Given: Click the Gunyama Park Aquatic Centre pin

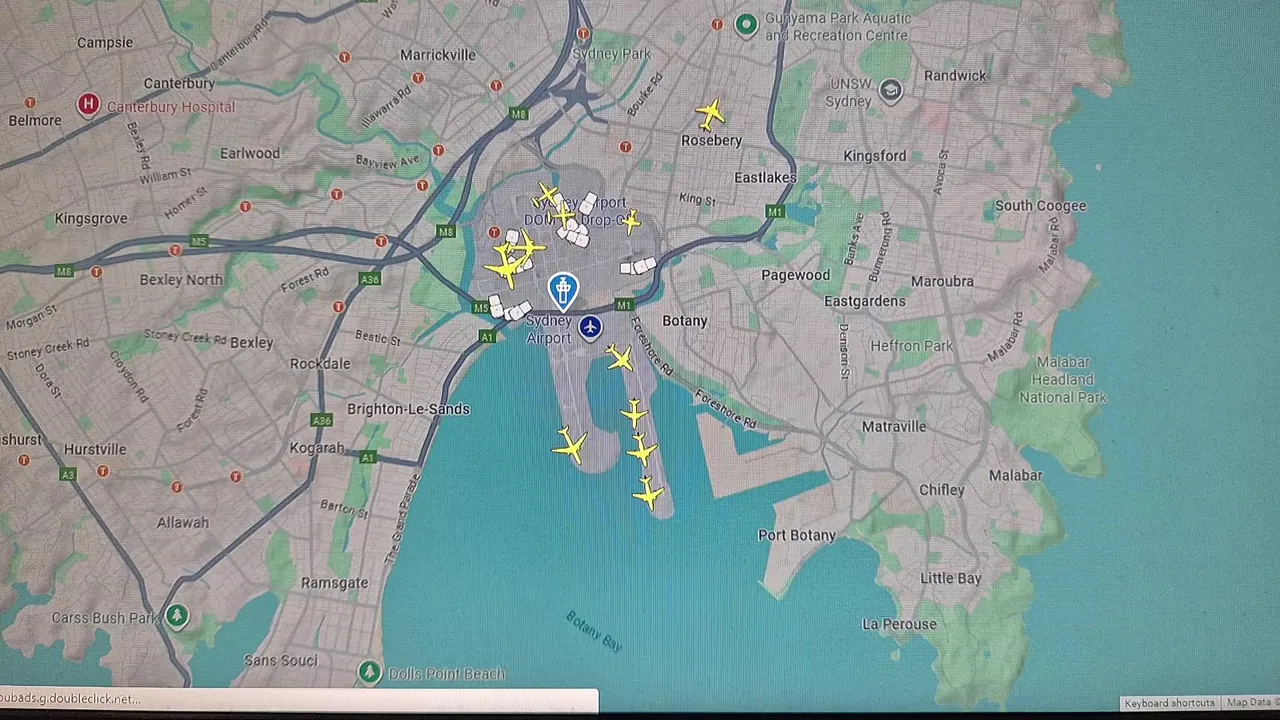Looking at the screenshot, I should click(746, 25).
